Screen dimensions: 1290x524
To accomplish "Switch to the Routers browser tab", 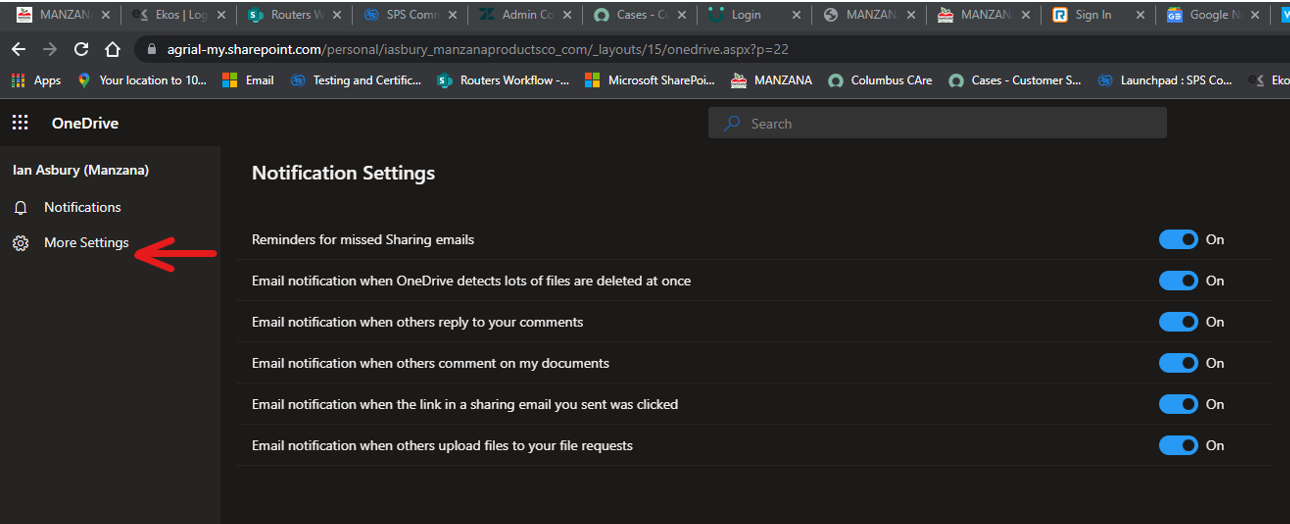I will pos(295,15).
